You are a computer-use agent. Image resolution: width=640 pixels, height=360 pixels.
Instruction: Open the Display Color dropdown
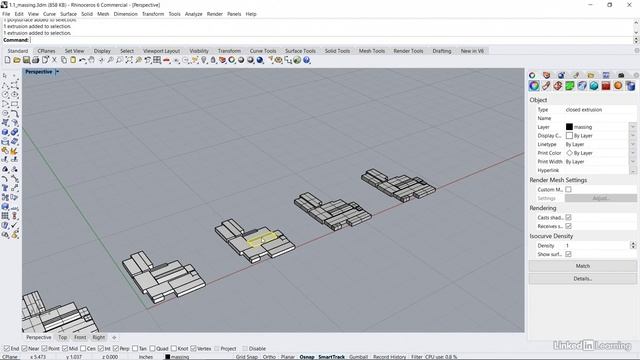tap(633, 136)
